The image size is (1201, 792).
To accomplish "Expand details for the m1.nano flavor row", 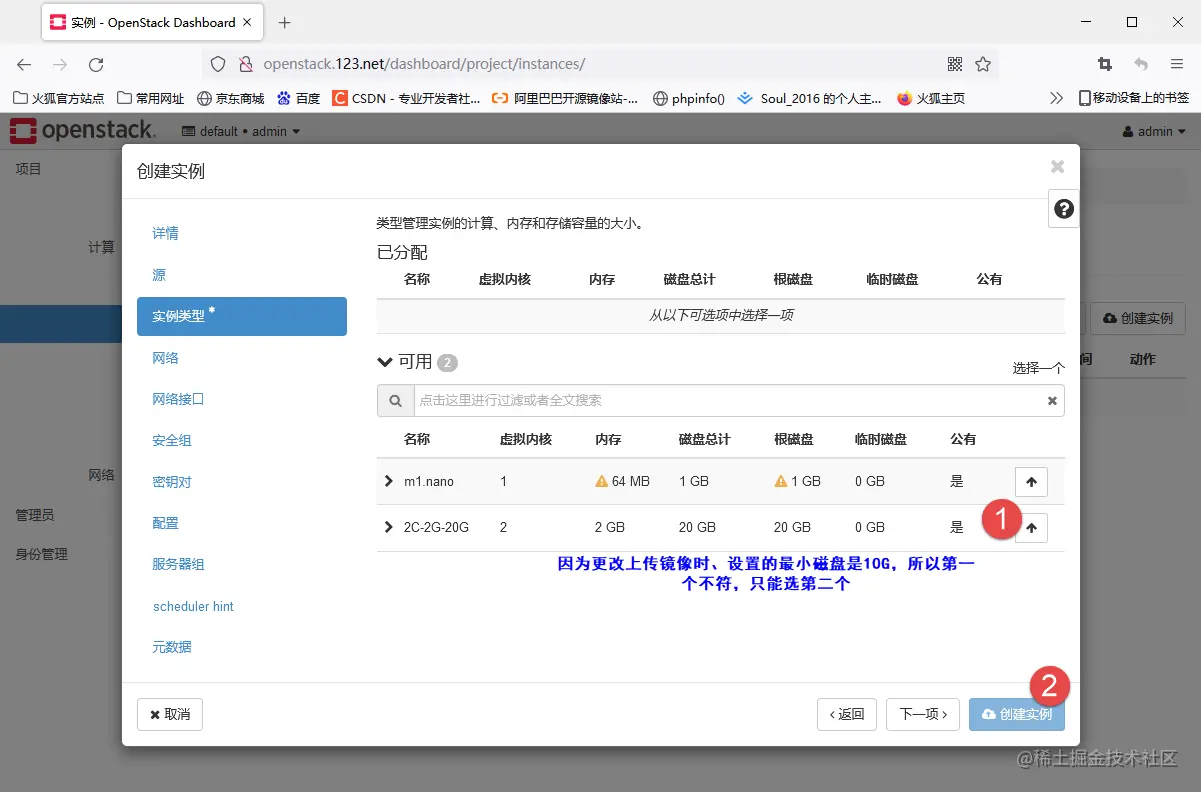I will pos(388,481).
